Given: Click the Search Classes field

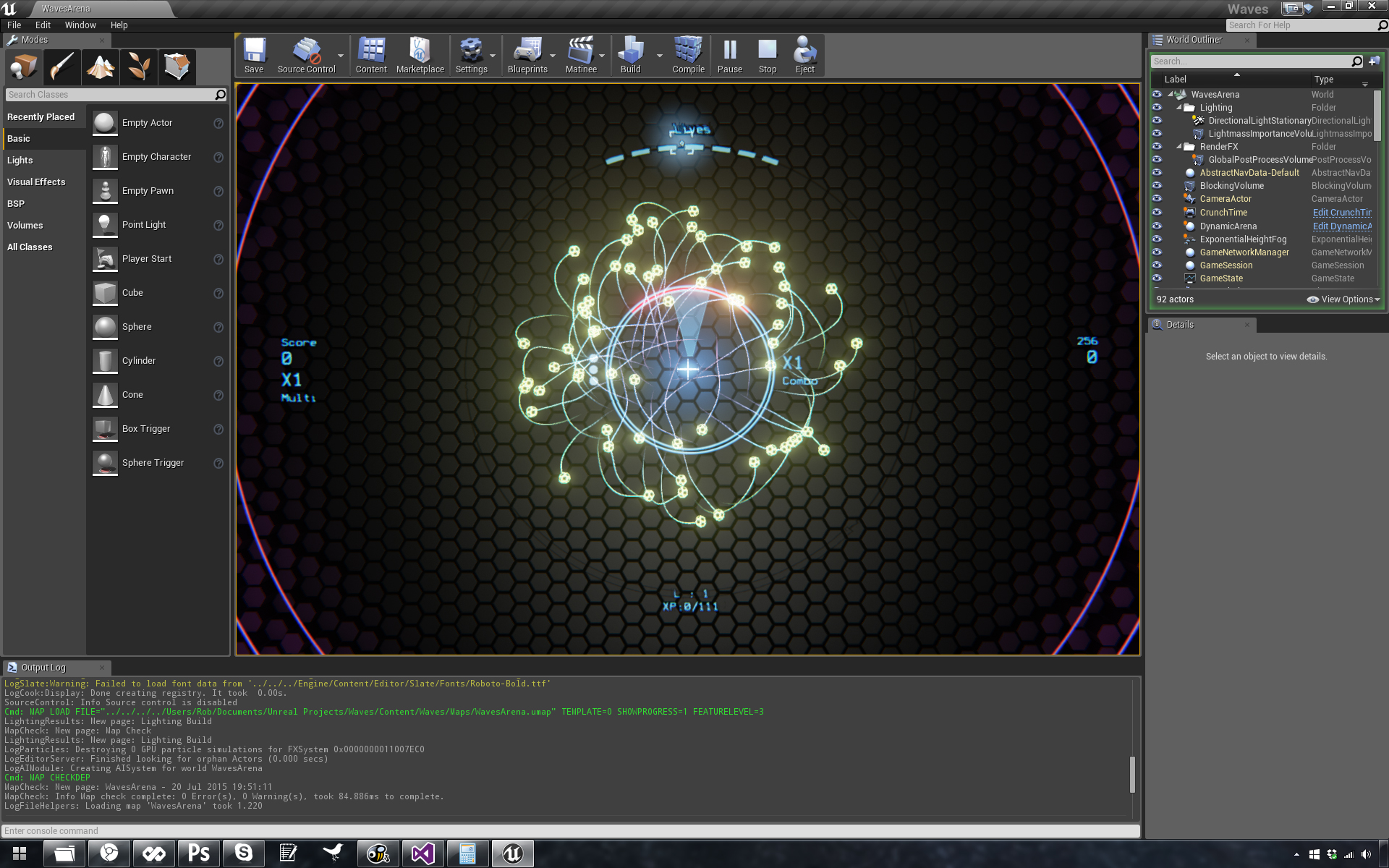Looking at the screenshot, I should pyautogui.click(x=116, y=95).
